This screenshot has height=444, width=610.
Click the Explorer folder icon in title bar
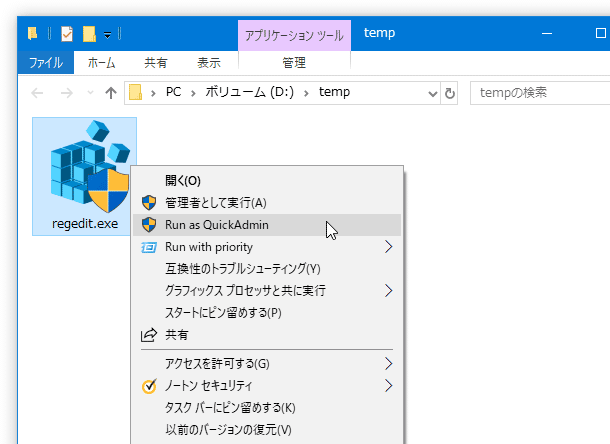(33, 33)
